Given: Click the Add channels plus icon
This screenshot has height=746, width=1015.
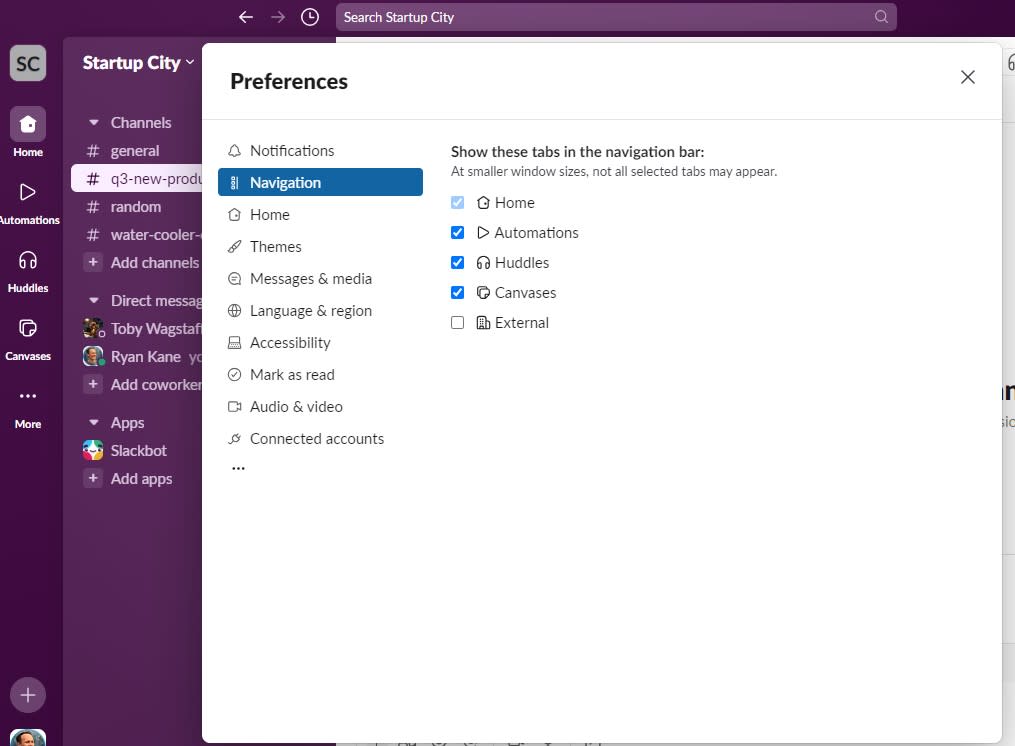Looking at the screenshot, I should (x=93, y=262).
